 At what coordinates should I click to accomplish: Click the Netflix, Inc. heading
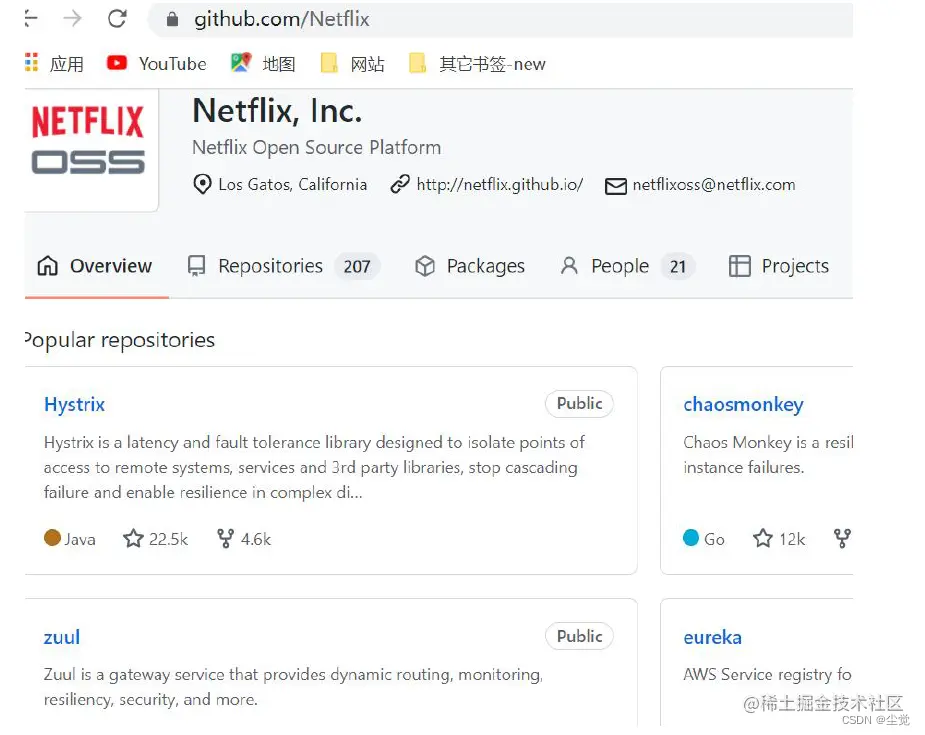coord(277,111)
